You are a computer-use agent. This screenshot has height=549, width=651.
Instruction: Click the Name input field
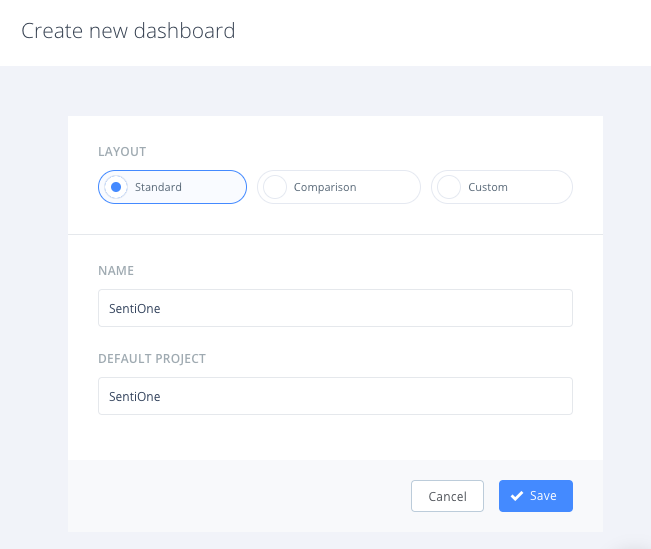pyautogui.click(x=335, y=308)
